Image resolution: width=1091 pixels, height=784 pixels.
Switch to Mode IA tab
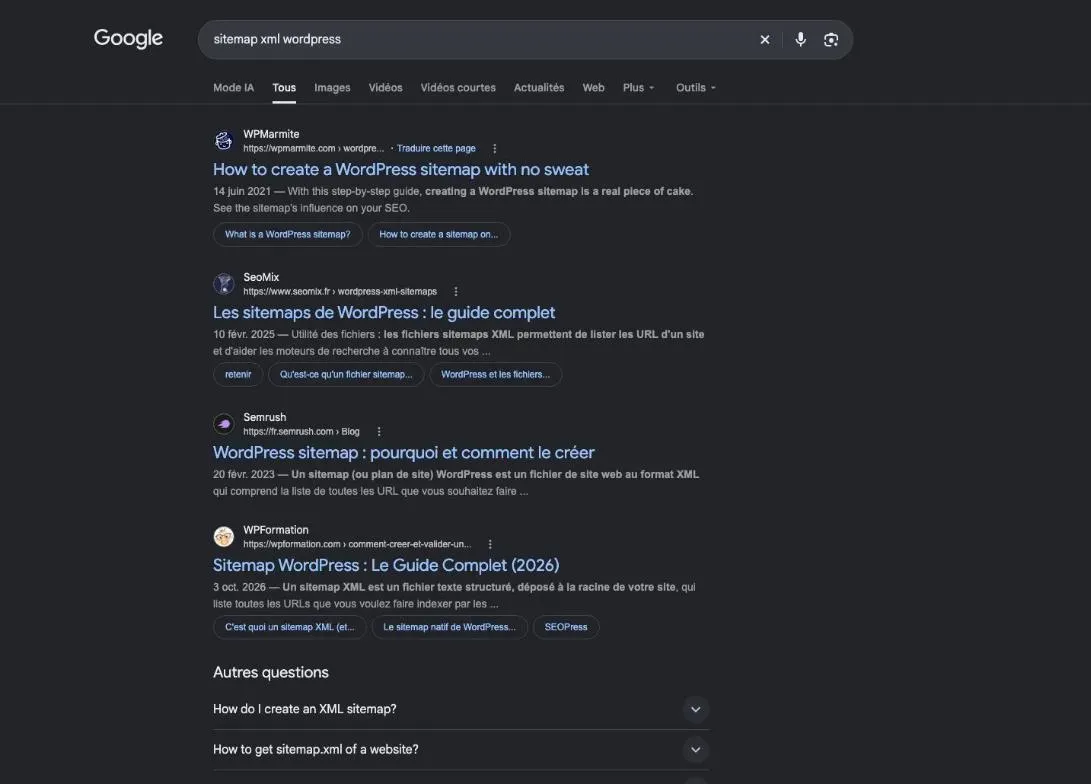click(x=233, y=88)
